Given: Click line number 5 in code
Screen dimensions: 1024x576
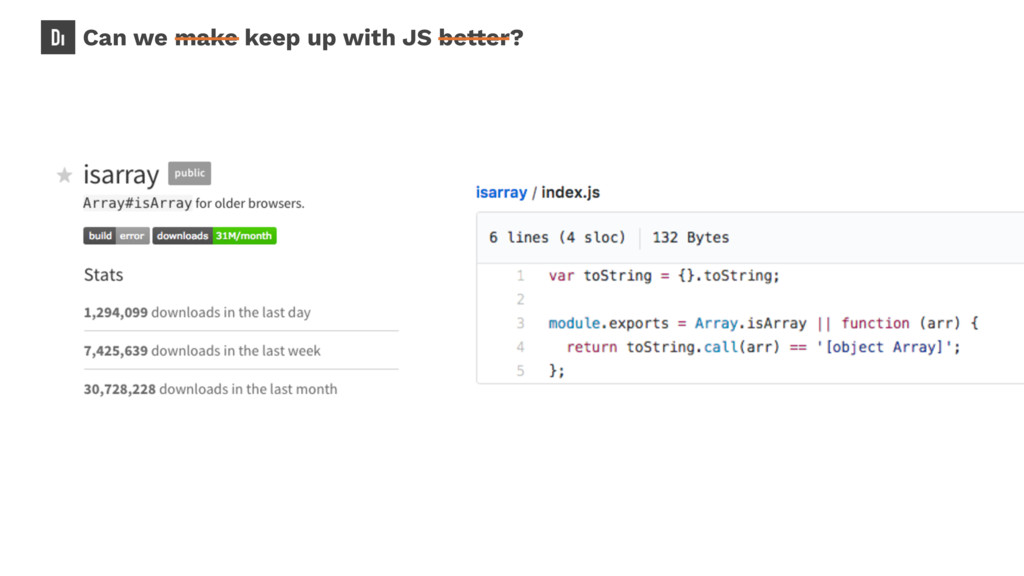Looking at the screenshot, I should point(520,371).
